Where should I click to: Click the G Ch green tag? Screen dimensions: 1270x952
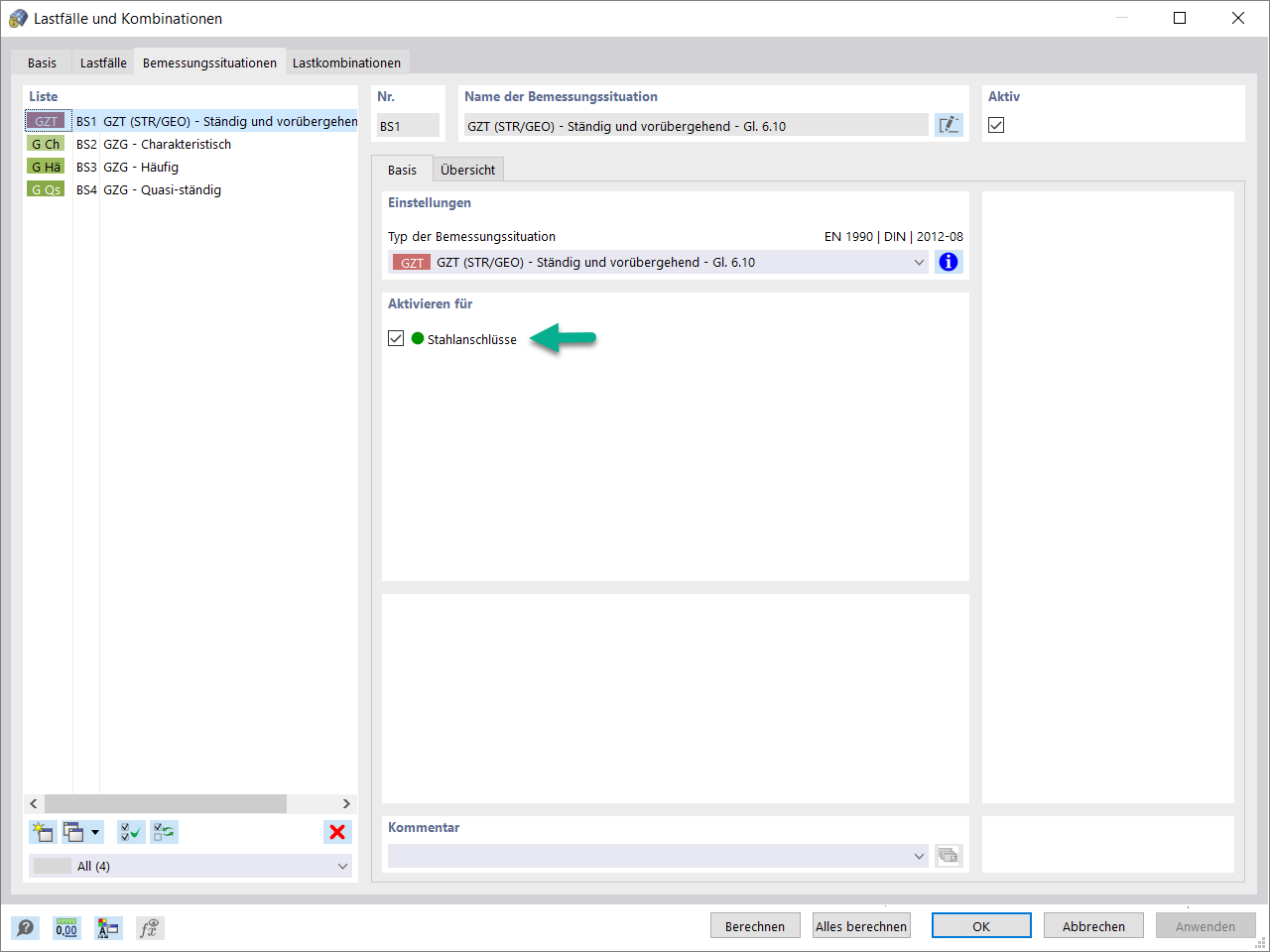[x=47, y=144]
